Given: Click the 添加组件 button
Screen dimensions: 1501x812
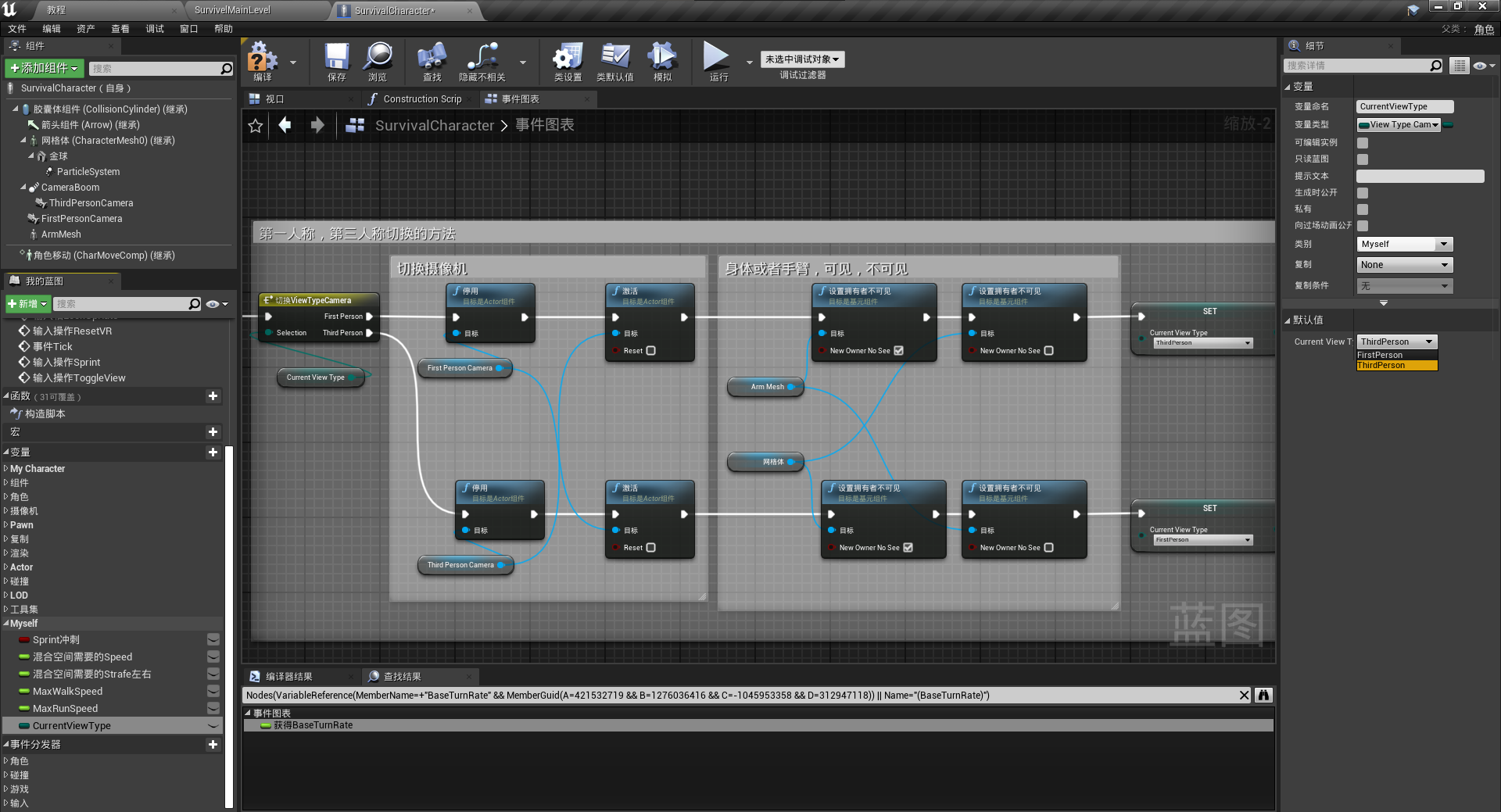Looking at the screenshot, I should (x=44, y=69).
